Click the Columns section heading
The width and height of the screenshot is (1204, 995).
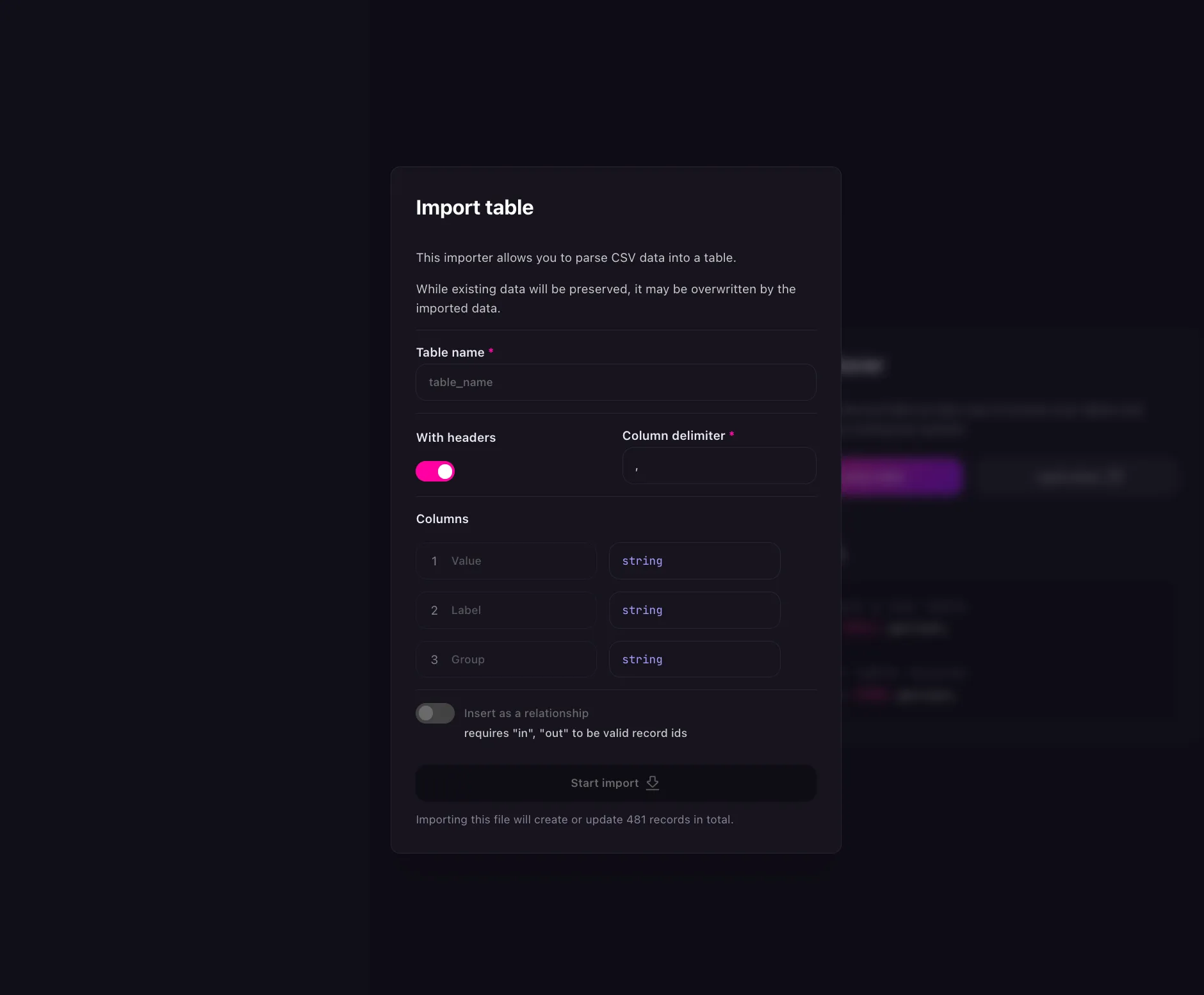pyautogui.click(x=442, y=519)
